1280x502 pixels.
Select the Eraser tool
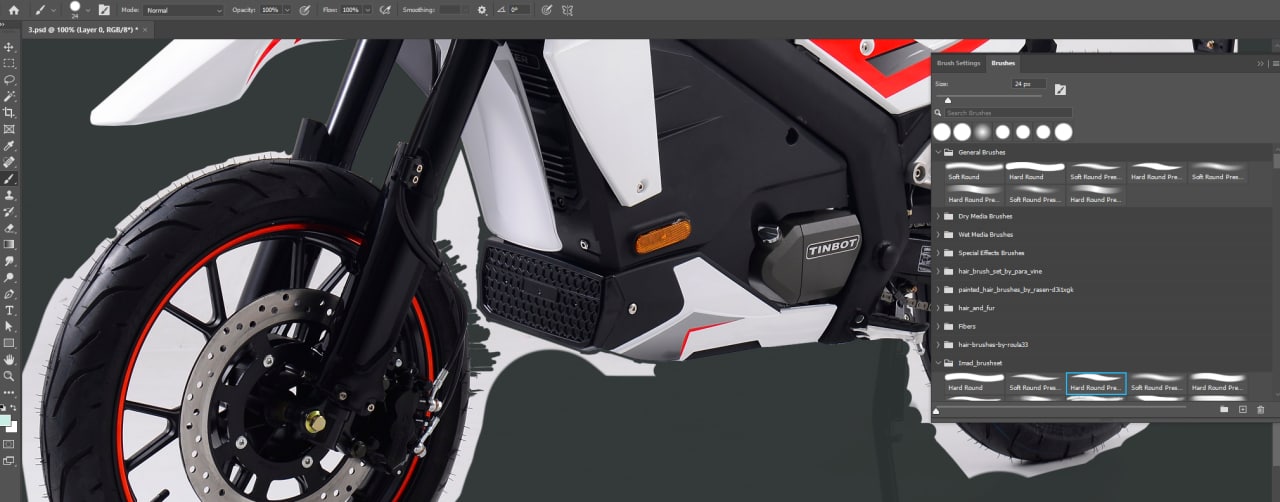click(x=9, y=228)
